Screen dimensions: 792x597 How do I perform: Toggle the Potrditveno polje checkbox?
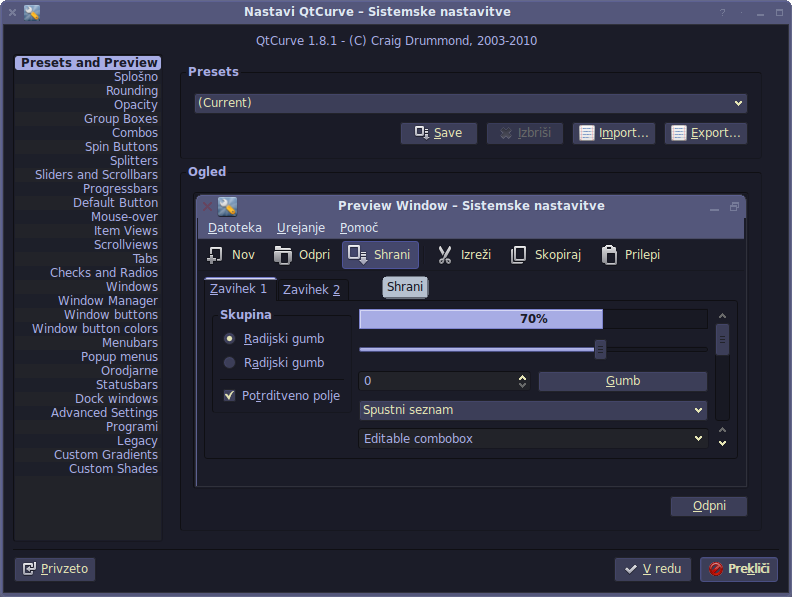coord(229,395)
